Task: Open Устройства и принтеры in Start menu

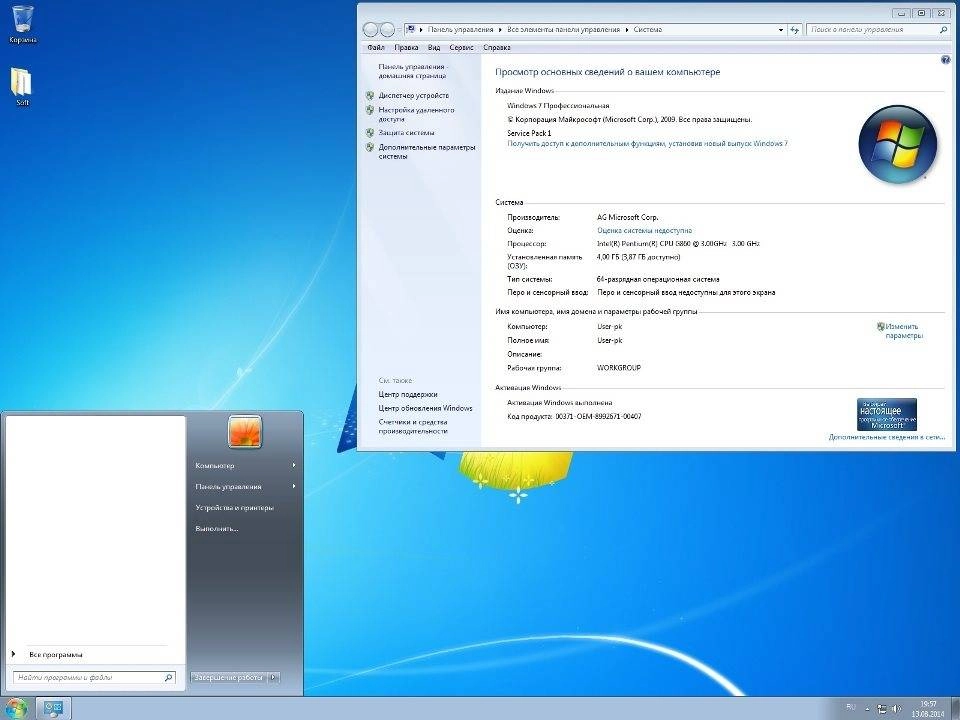Action: pyautogui.click(x=234, y=508)
